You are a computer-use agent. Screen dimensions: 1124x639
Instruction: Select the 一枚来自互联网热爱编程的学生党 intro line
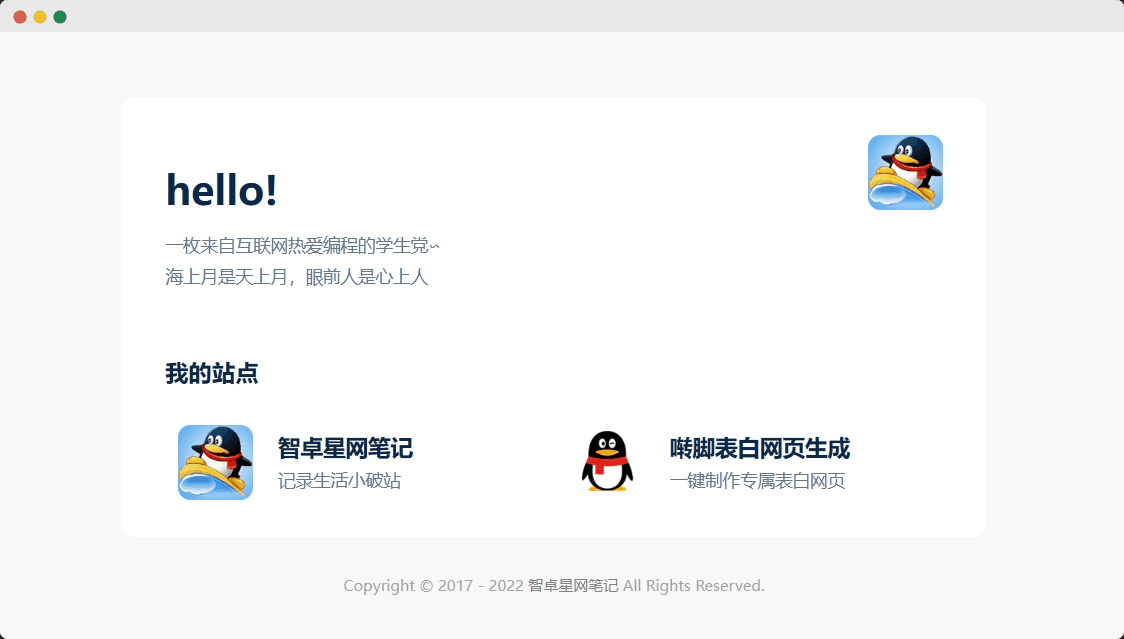302,245
